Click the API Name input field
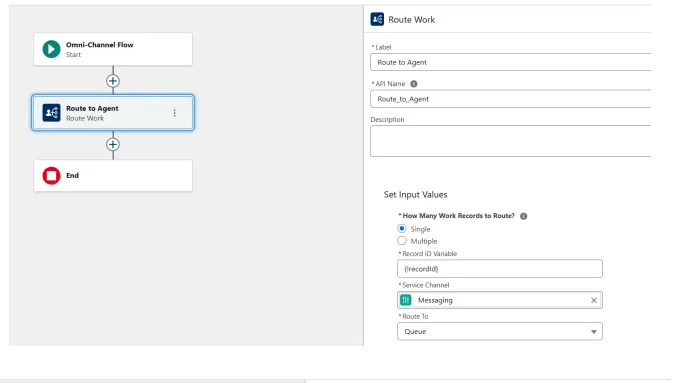Screen dimensions: 688x383 (511, 99)
